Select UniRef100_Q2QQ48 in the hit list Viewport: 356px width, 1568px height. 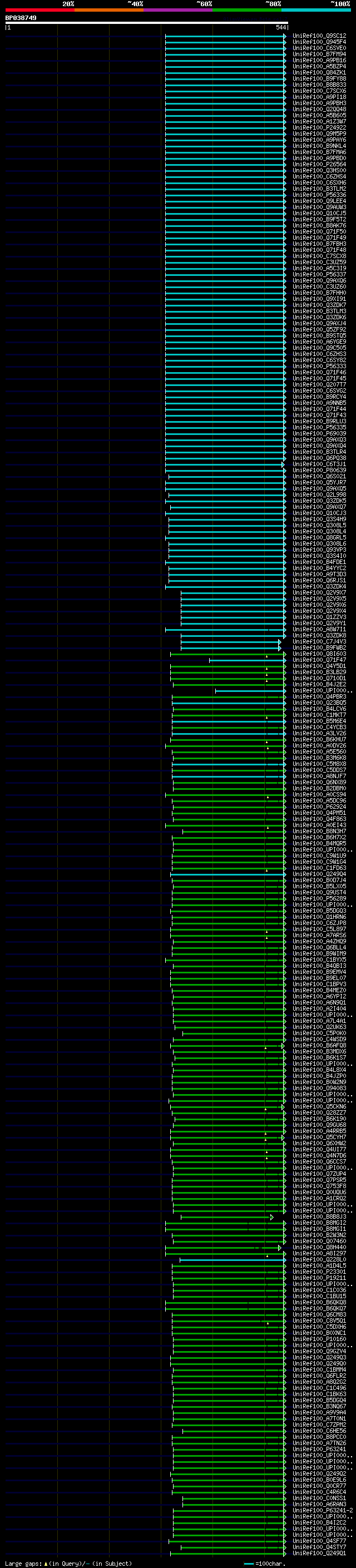319,109
